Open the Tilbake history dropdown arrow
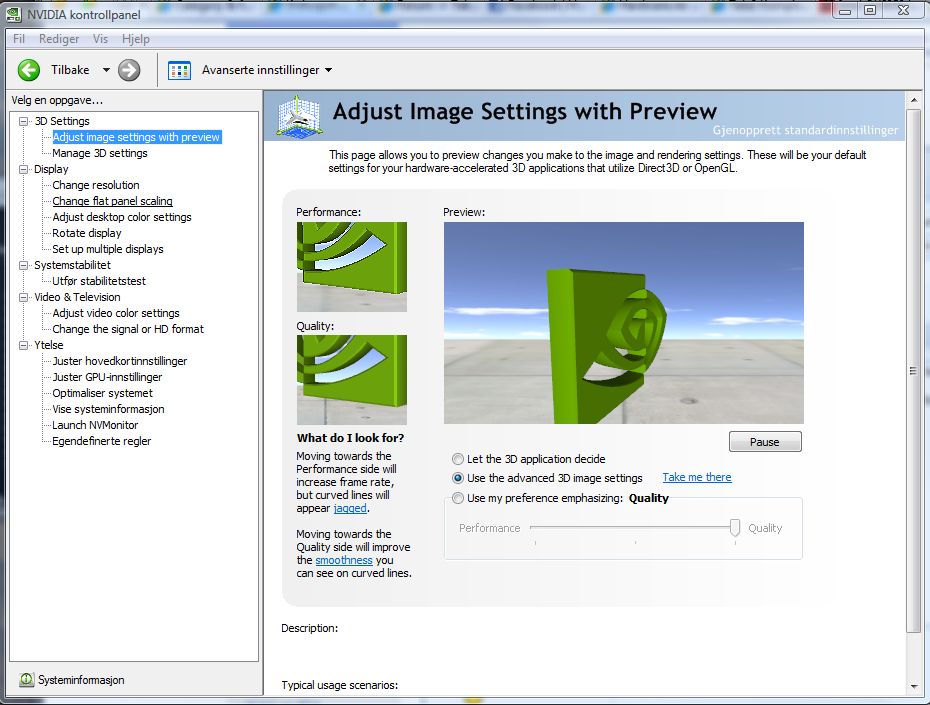This screenshot has height=705, width=930. [x=106, y=70]
